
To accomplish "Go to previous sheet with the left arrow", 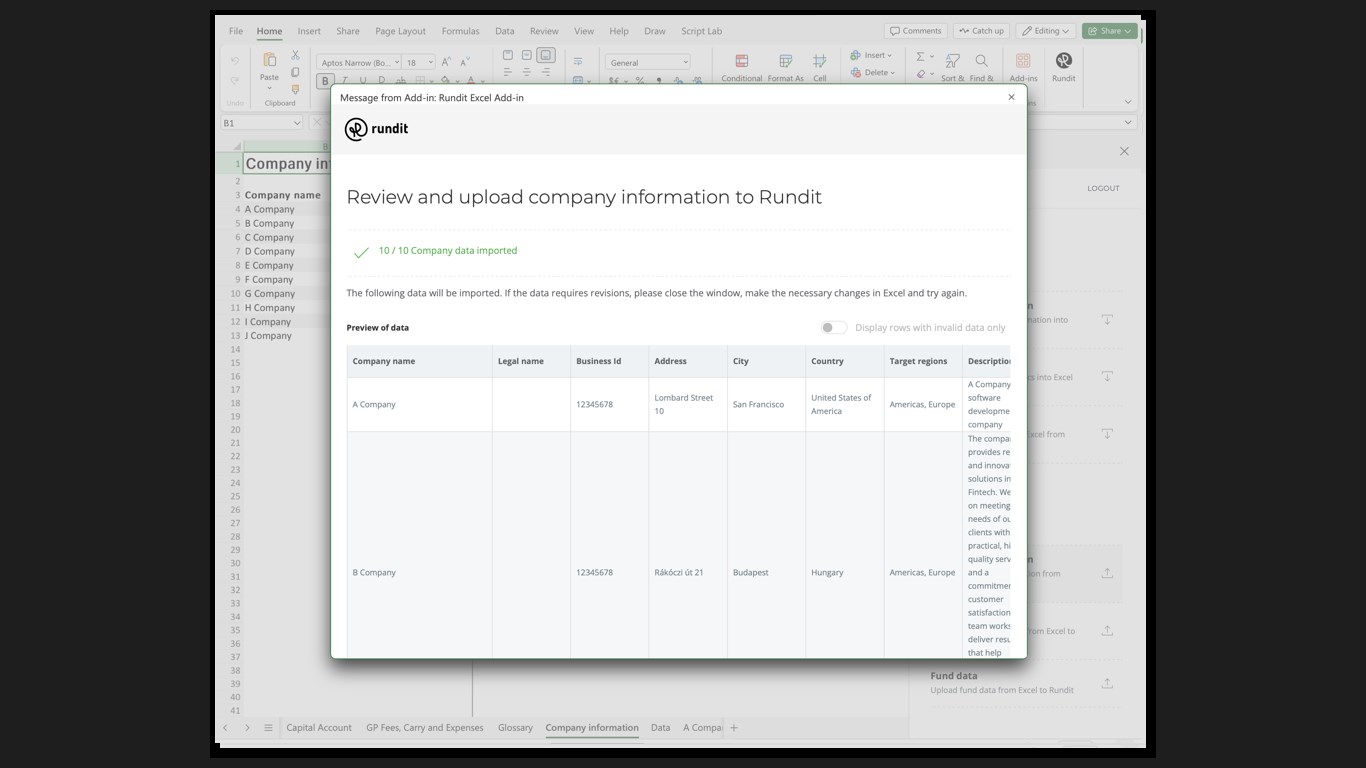I will click(x=225, y=728).
